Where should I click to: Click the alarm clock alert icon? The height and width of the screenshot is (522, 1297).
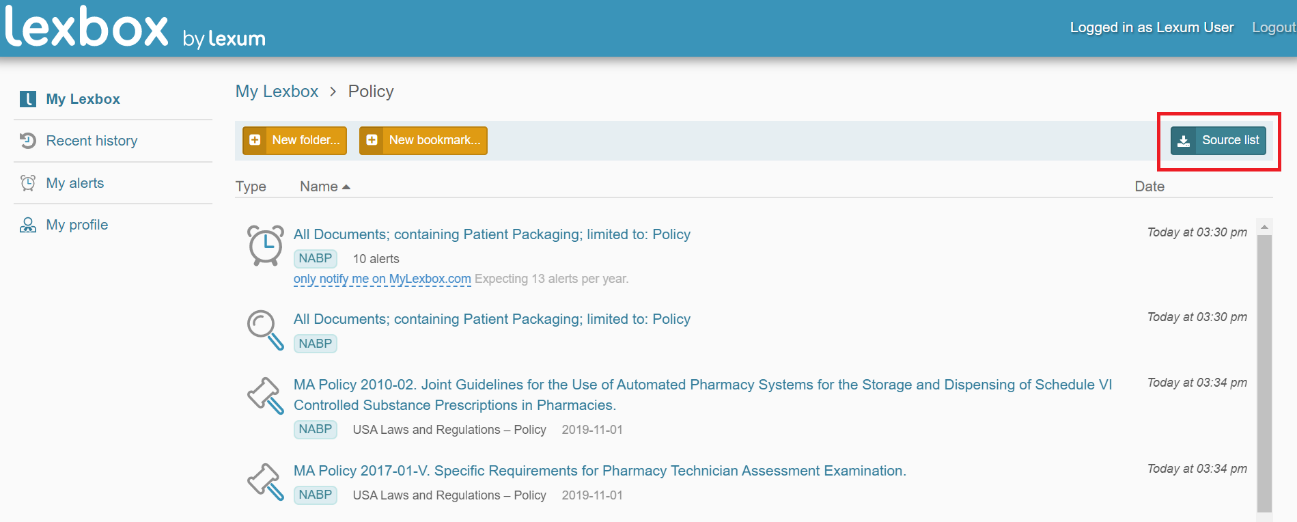[265, 246]
